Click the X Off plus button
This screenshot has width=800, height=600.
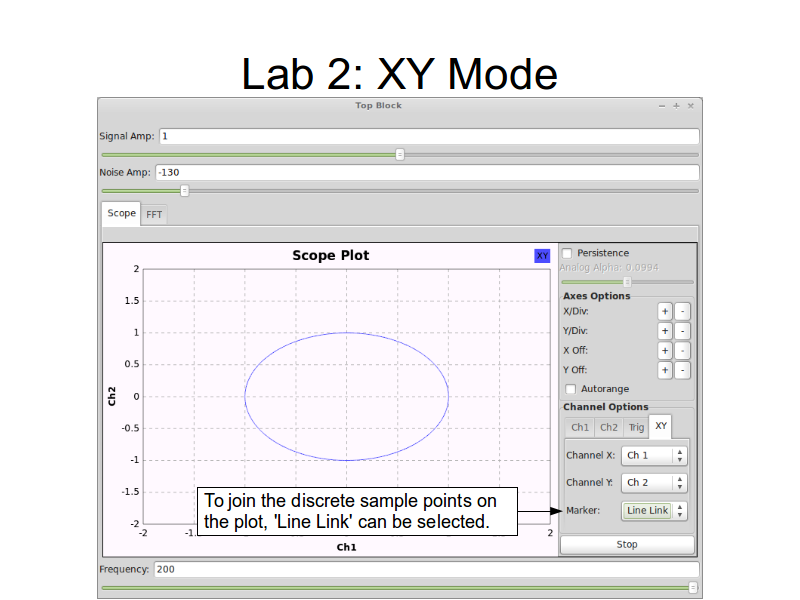664,351
